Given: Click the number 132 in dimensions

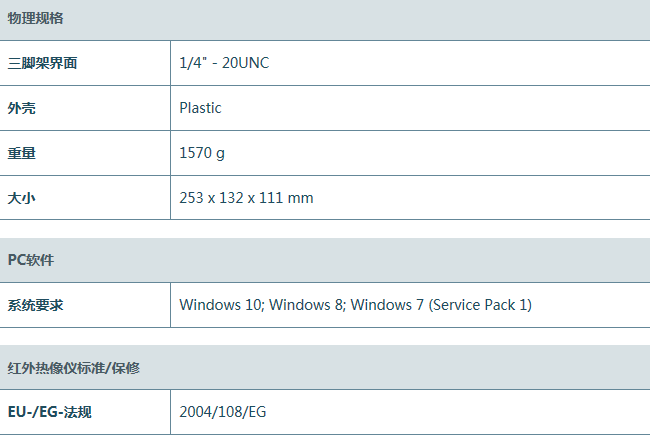Looking at the screenshot, I should 234,198.
